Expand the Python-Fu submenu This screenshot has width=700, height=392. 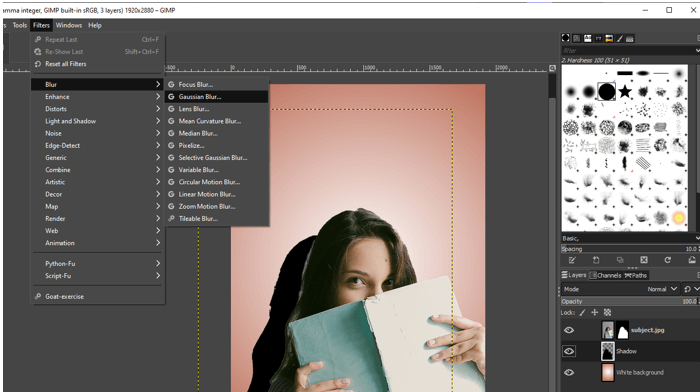point(97,263)
